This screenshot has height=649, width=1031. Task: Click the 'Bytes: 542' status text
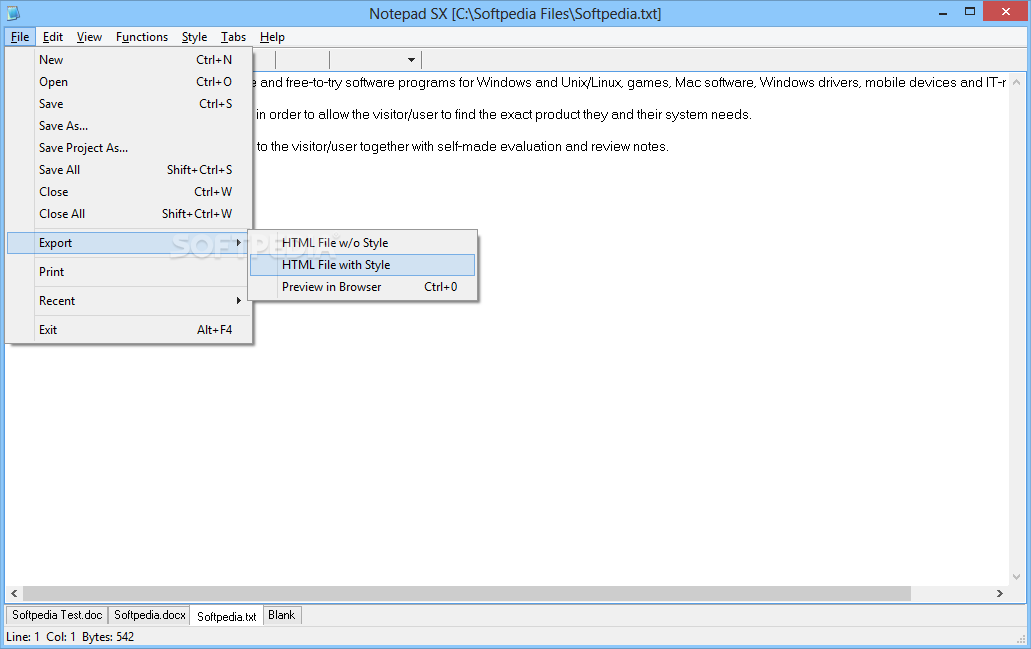(108, 637)
